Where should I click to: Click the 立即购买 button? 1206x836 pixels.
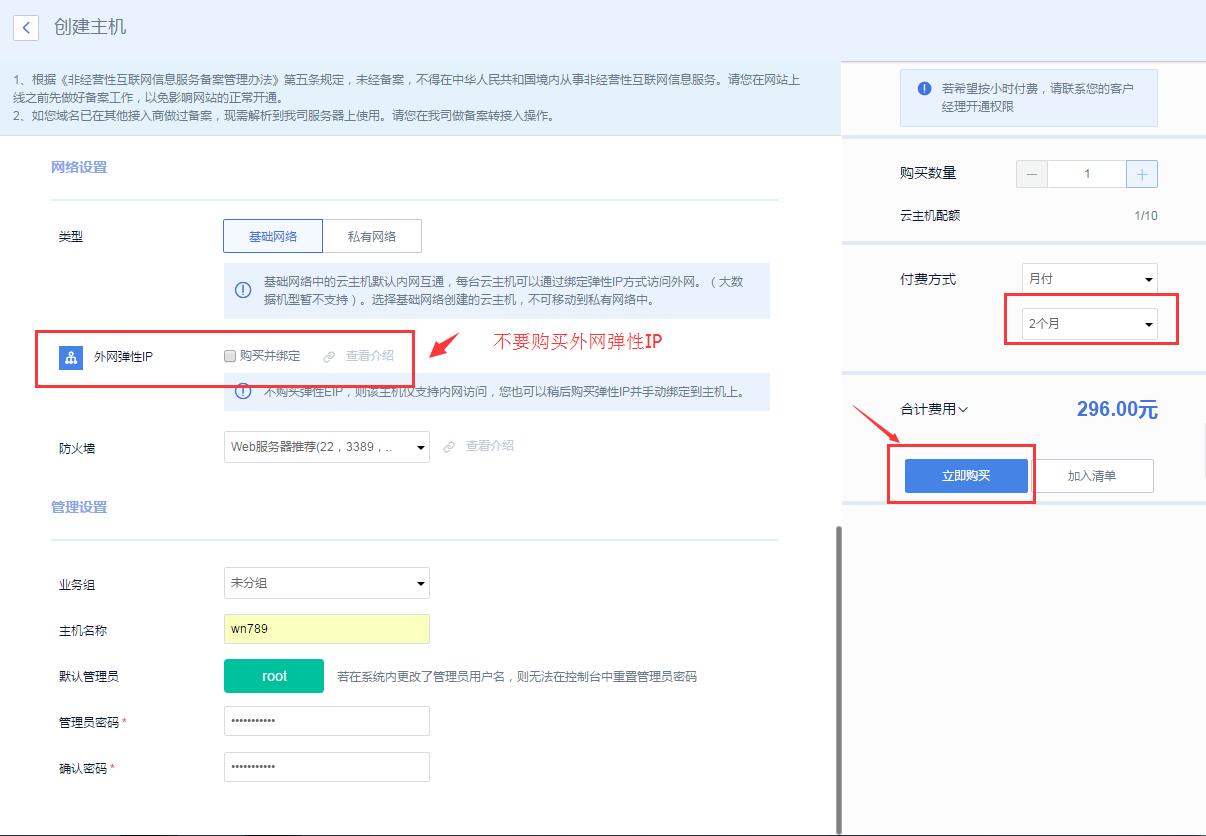coord(966,476)
